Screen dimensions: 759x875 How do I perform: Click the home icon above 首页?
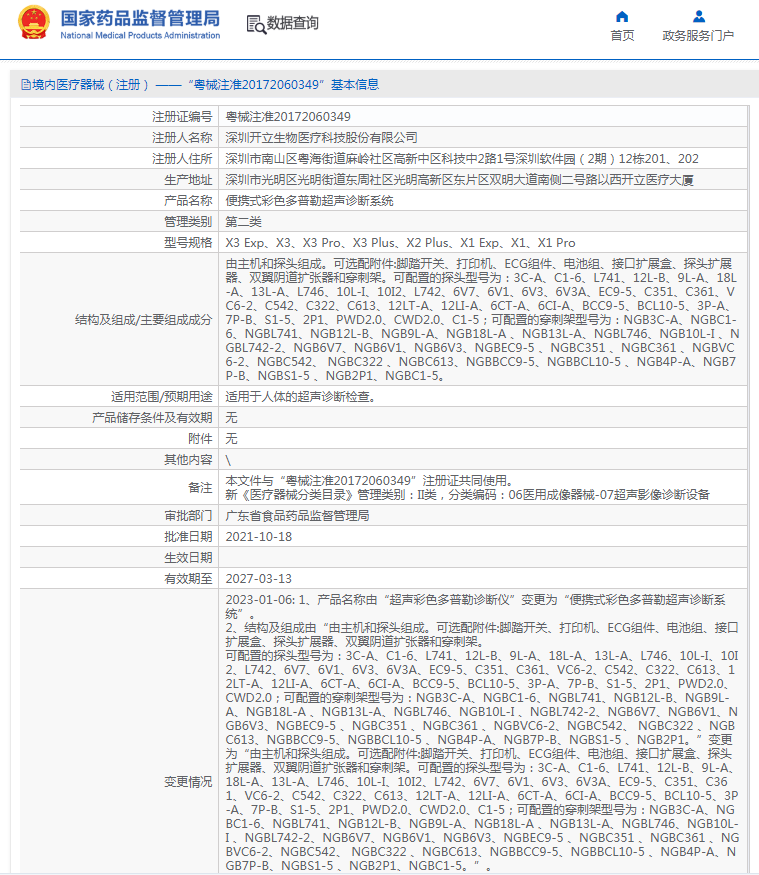[622, 16]
